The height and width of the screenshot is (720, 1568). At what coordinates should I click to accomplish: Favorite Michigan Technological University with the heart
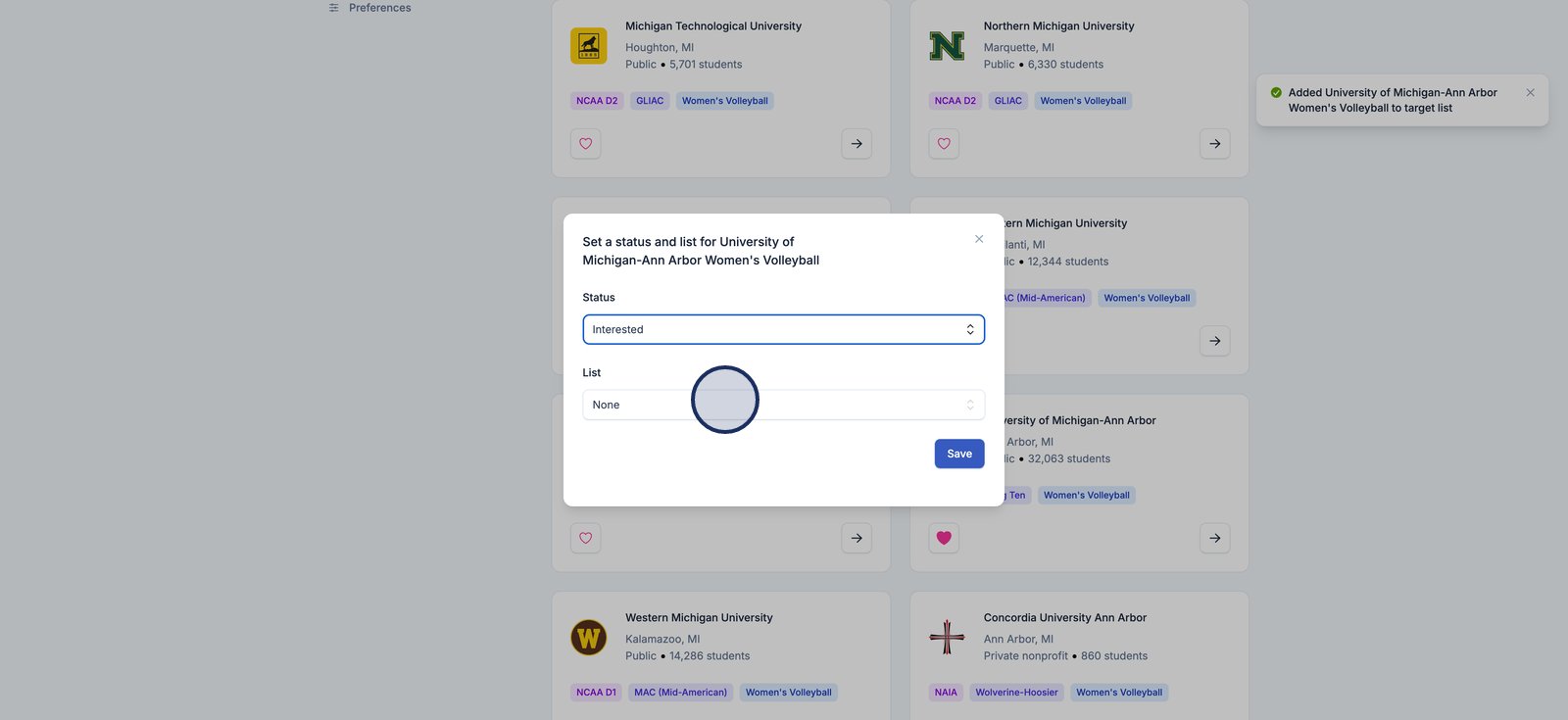click(586, 144)
